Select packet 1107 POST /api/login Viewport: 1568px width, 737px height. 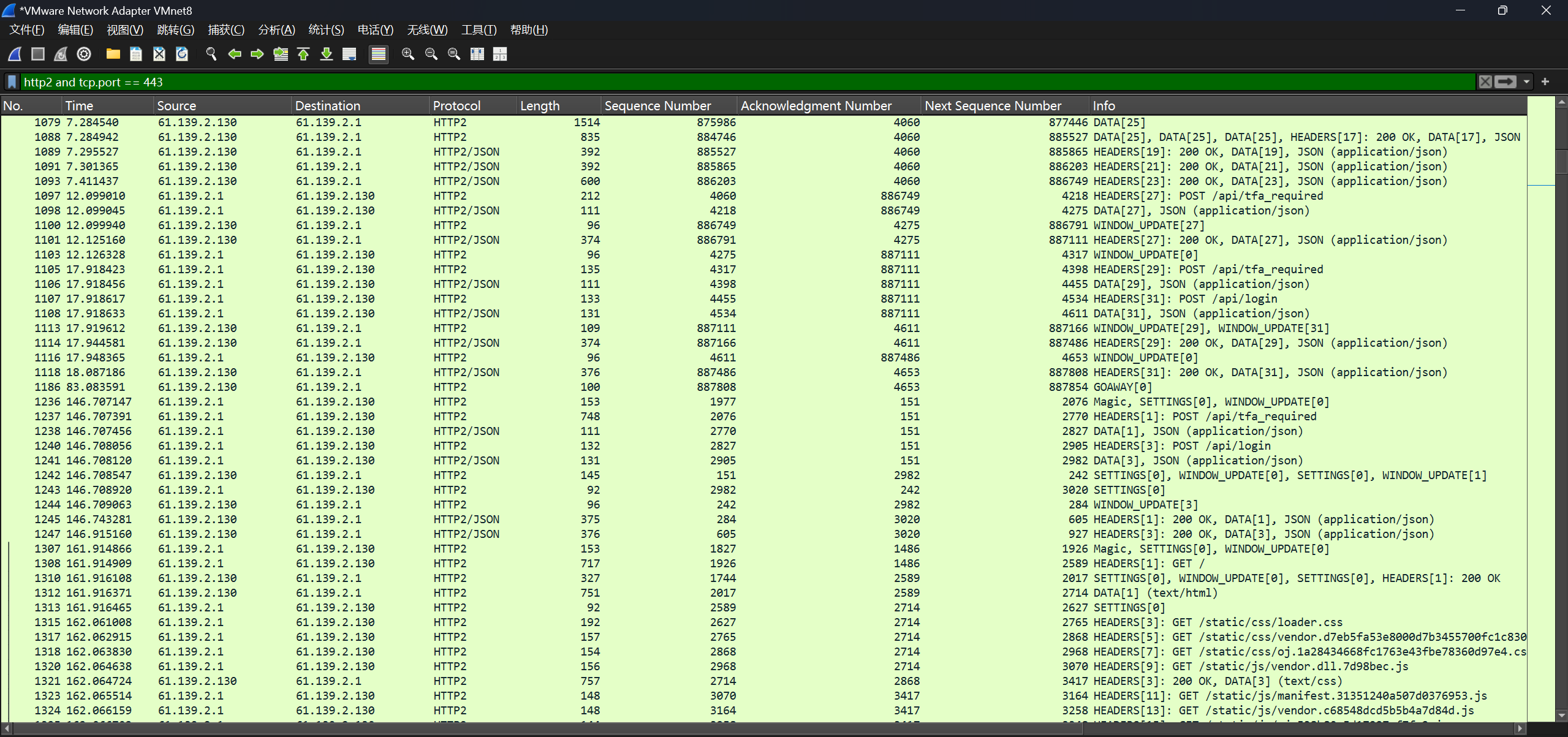(763, 299)
